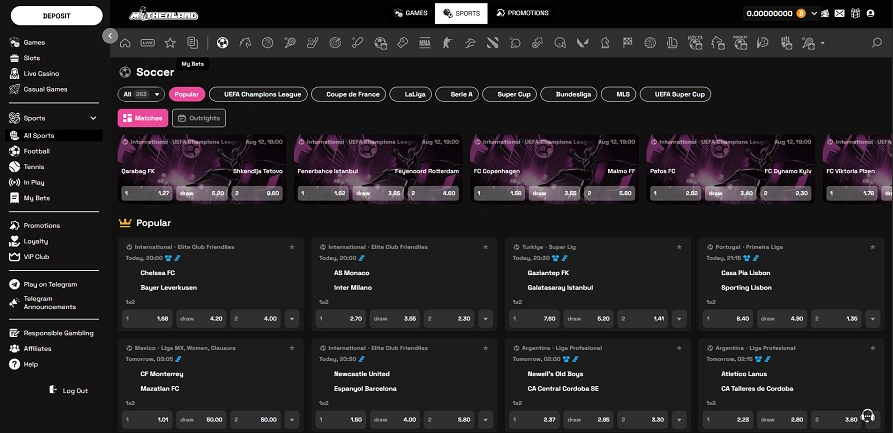Open the user profile icon
Image resolution: width=893 pixels, height=433 pixels.
point(870,14)
